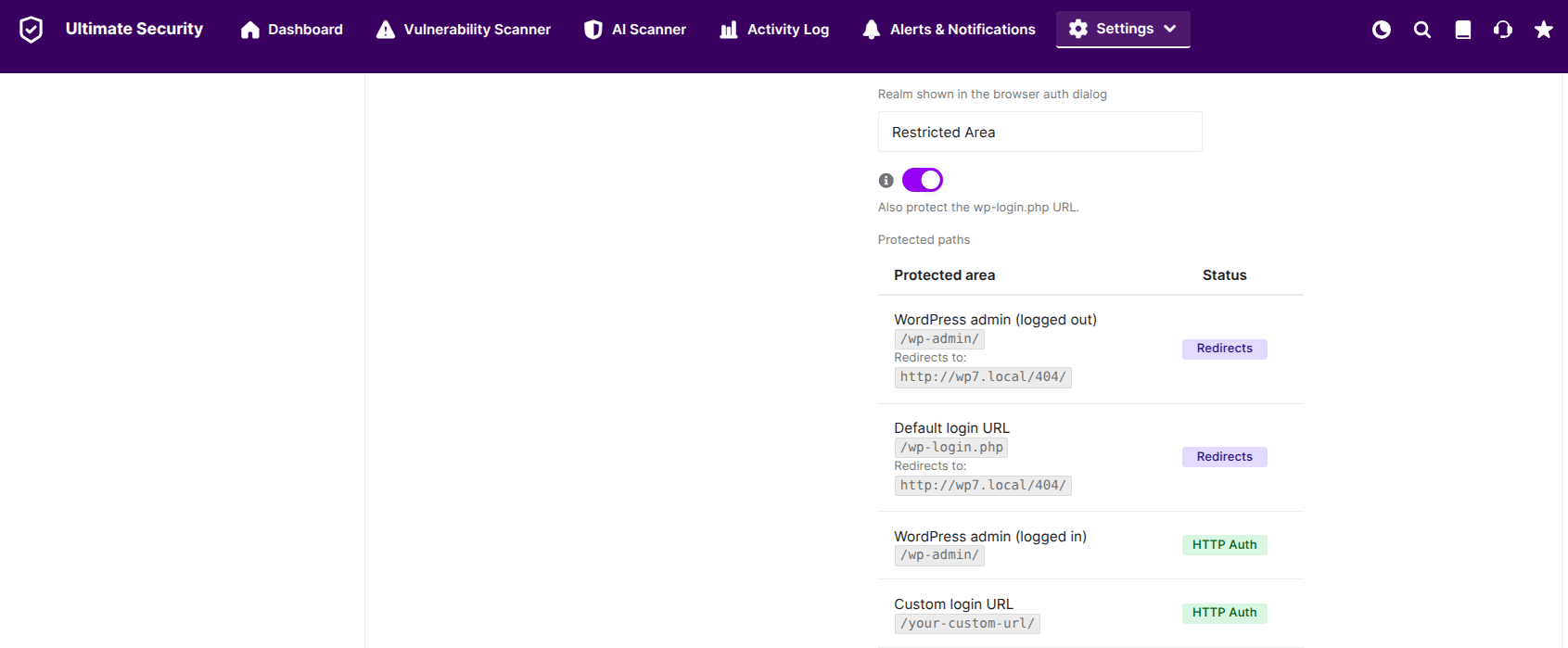The width and height of the screenshot is (1568, 648).
Task: Open the documentation book icon
Action: [x=1463, y=30]
